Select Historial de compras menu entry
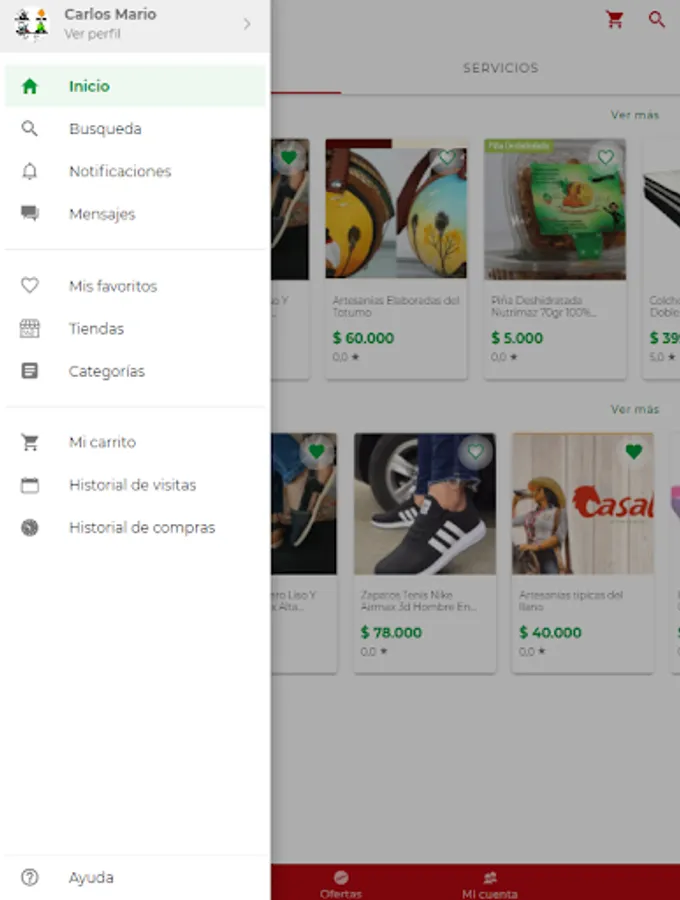 141,527
